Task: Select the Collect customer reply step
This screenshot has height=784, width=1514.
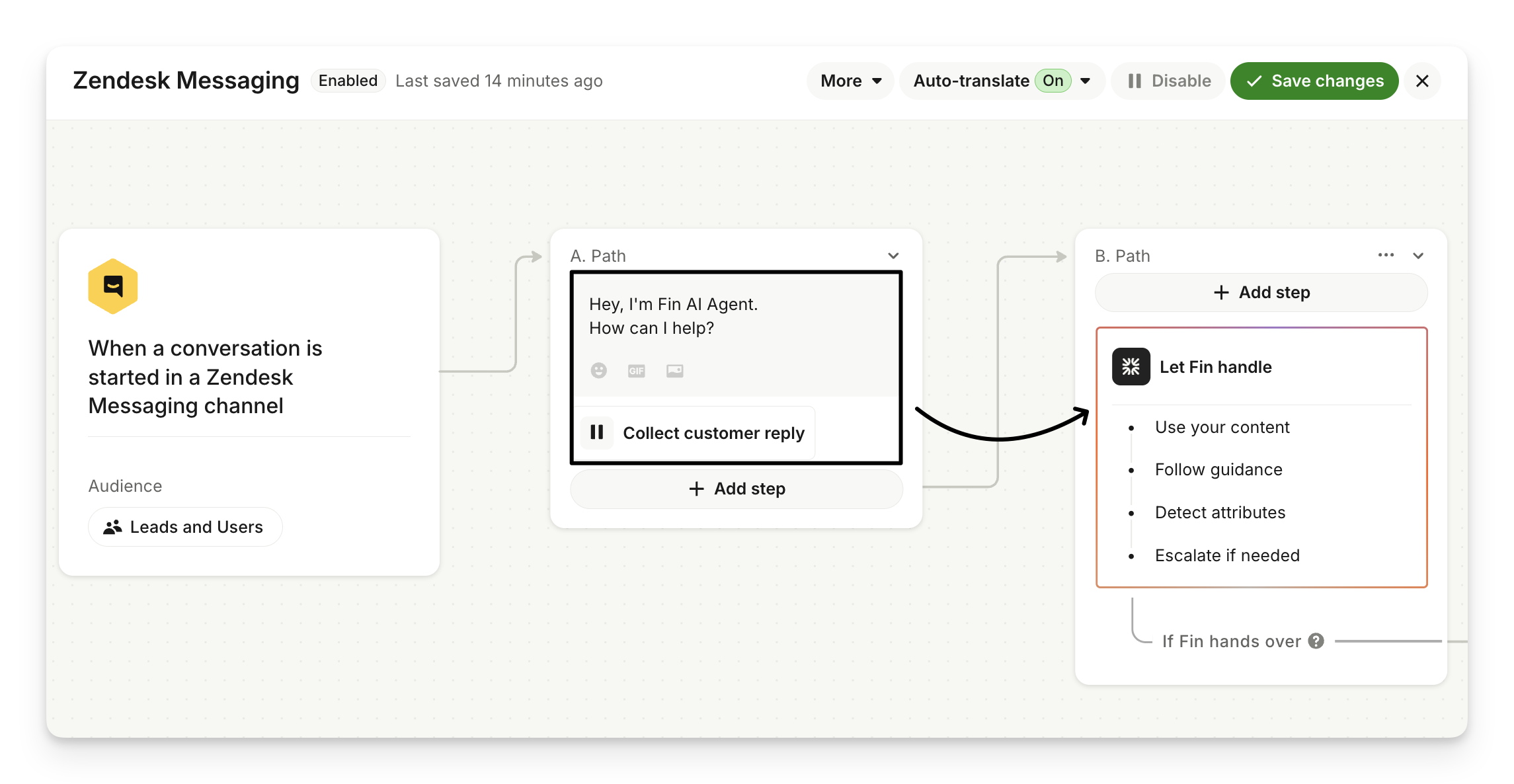Action: (x=713, y=433)
